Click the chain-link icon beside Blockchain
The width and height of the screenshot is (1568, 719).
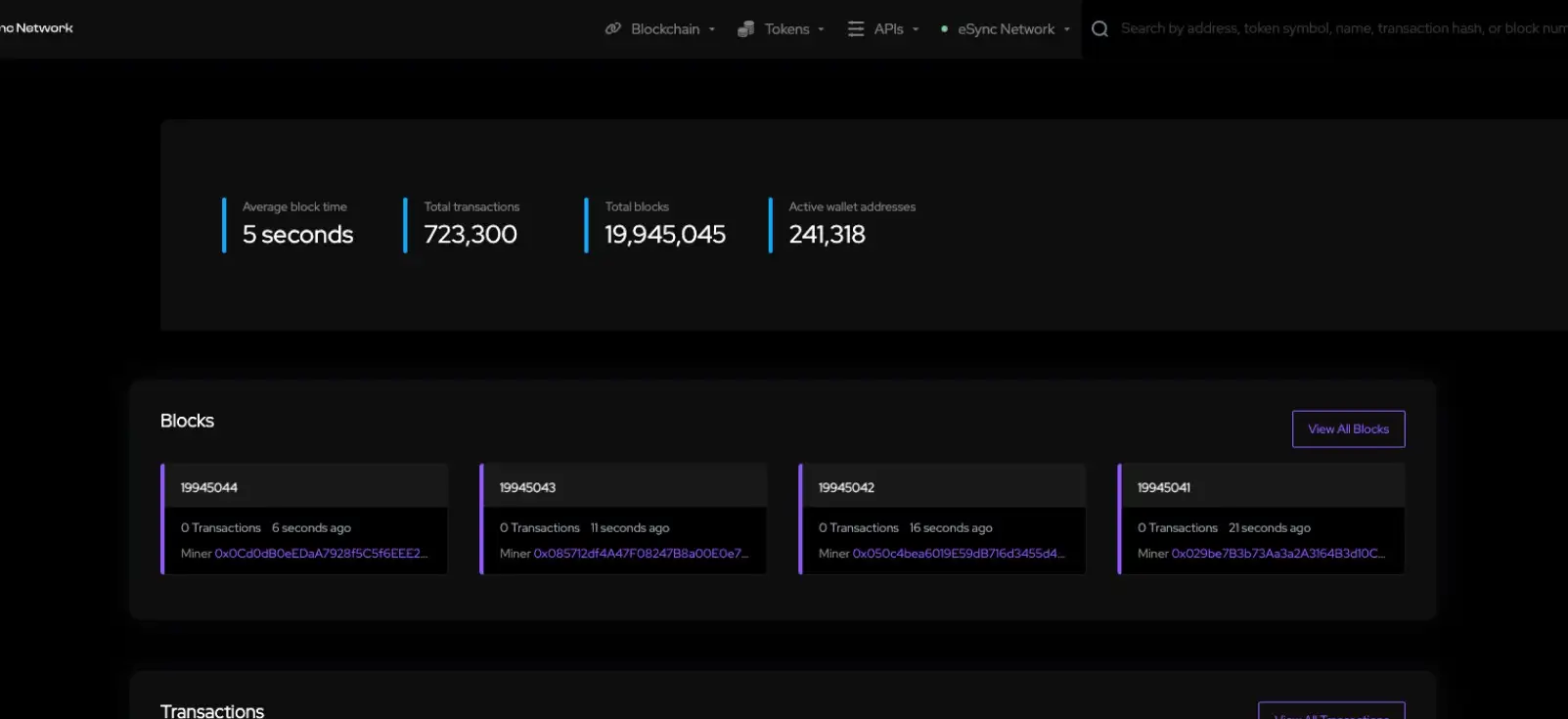coord(613,28)
